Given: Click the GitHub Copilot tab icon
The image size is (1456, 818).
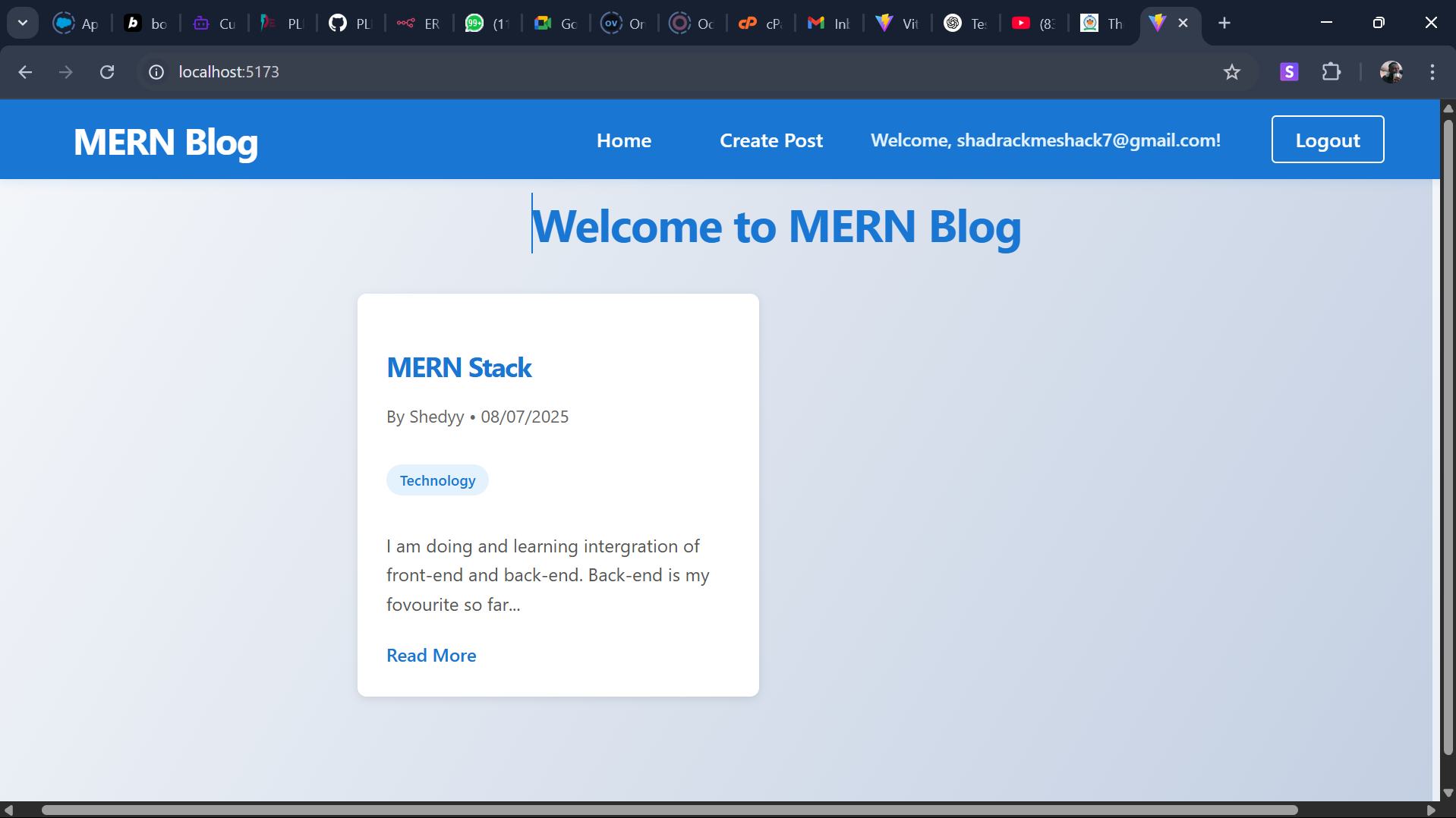Looking at the screenshot, I should pos(200,23).
